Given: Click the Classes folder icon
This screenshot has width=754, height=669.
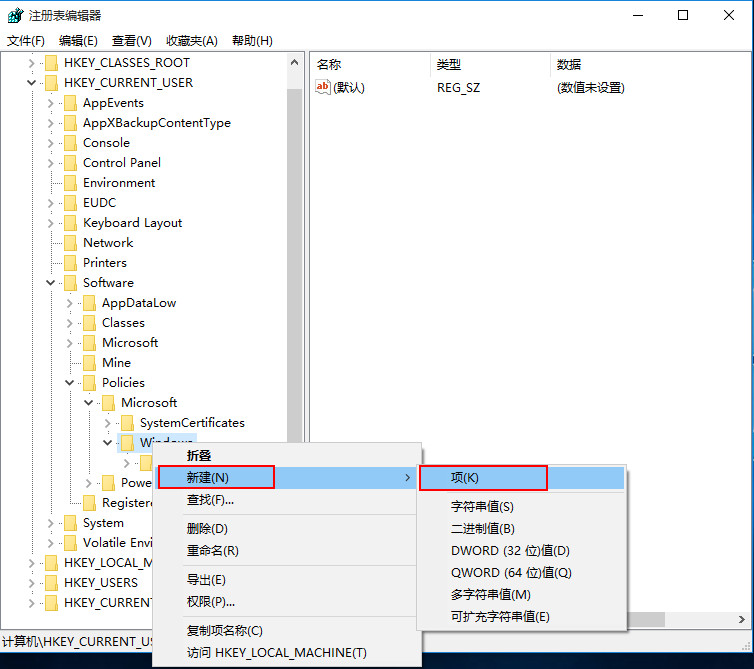Looking at the screenshot, I should pos(89,323).
